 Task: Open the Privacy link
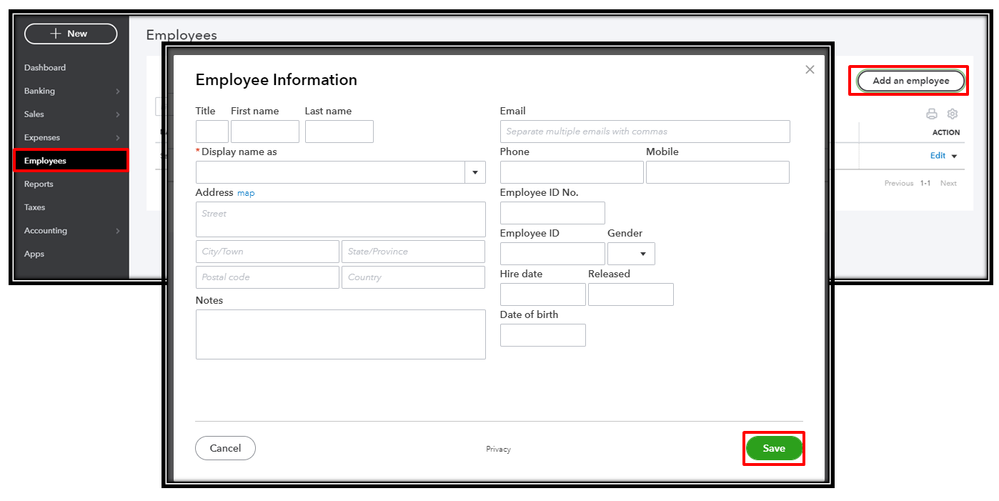click(x=498, y=449)
